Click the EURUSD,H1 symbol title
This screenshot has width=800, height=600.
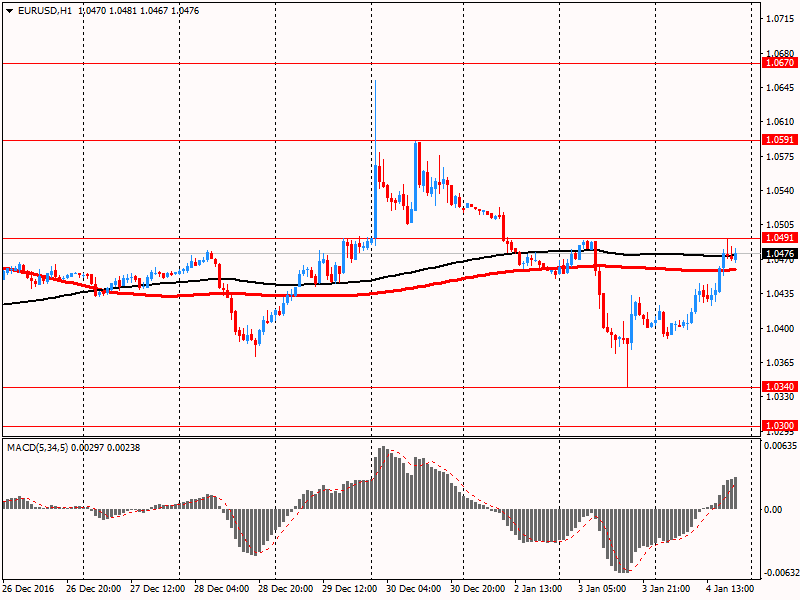(x=45, y=11)
